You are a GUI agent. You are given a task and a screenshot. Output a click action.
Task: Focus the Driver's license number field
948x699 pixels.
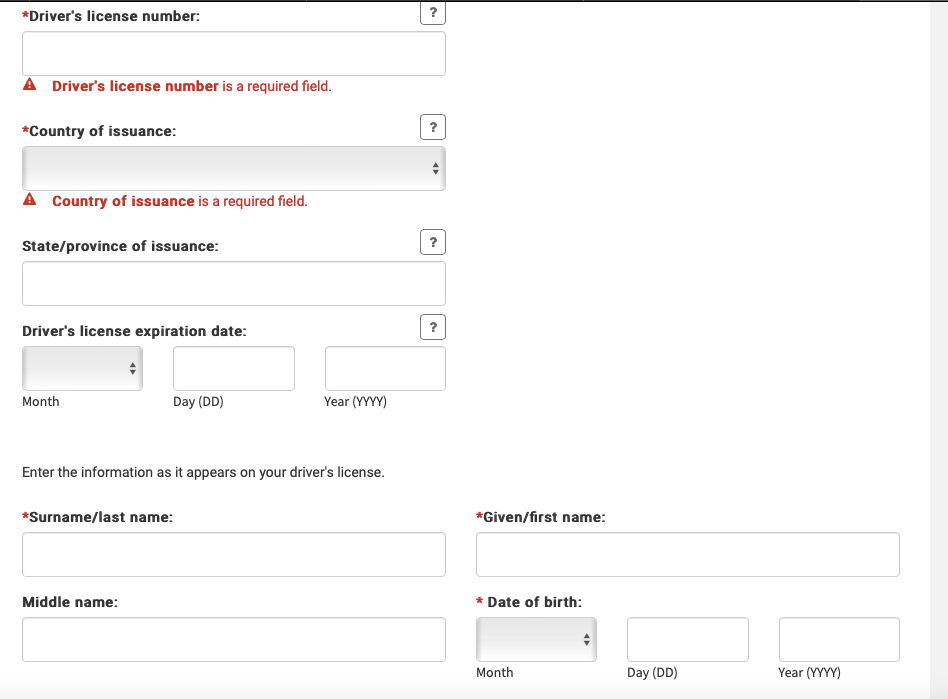(x=233, y=54)
